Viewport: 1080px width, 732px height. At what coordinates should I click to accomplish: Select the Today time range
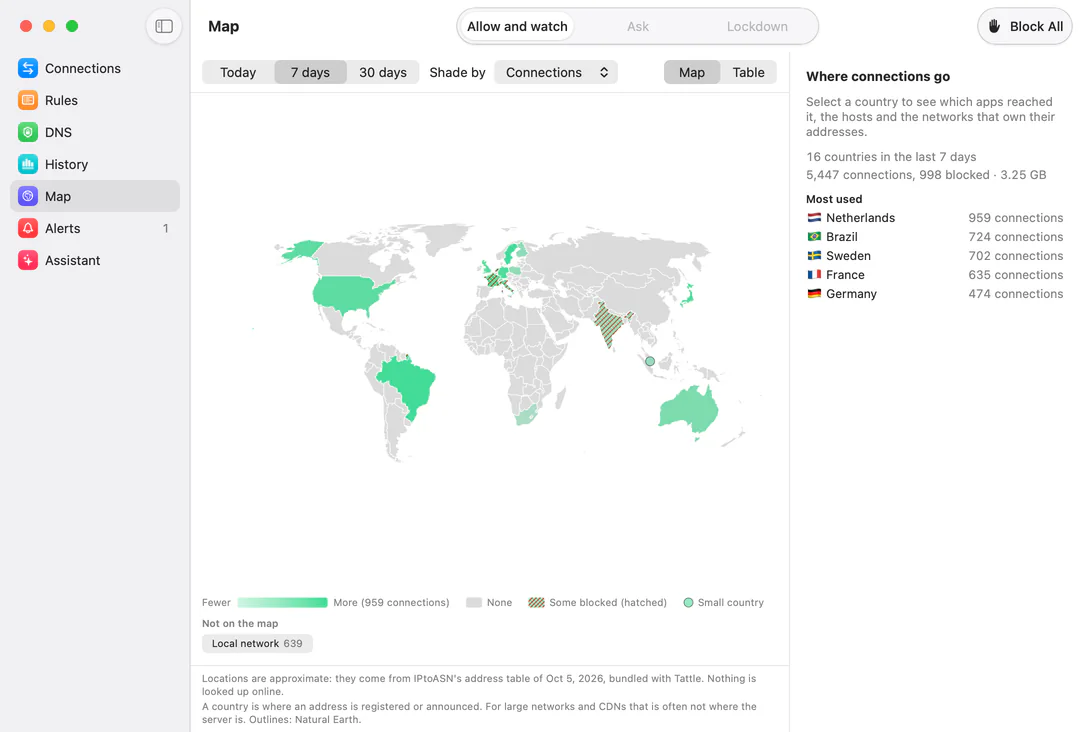[x=238, y=72]
